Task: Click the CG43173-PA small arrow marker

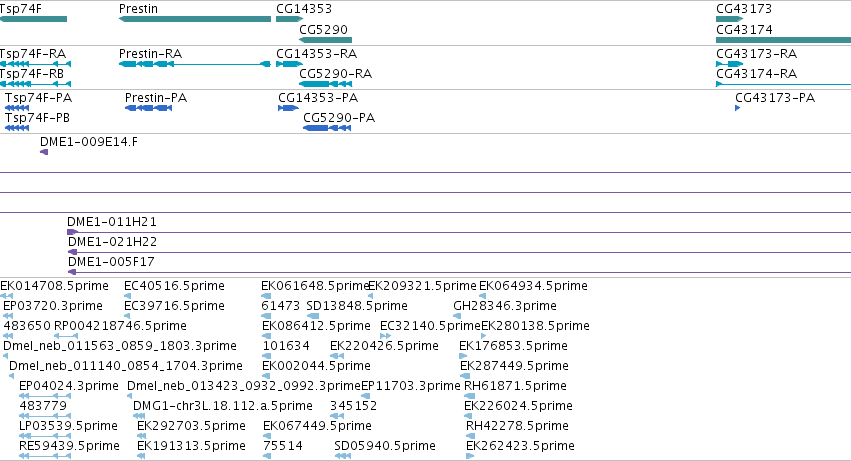Action: click(x=738, y=108)
